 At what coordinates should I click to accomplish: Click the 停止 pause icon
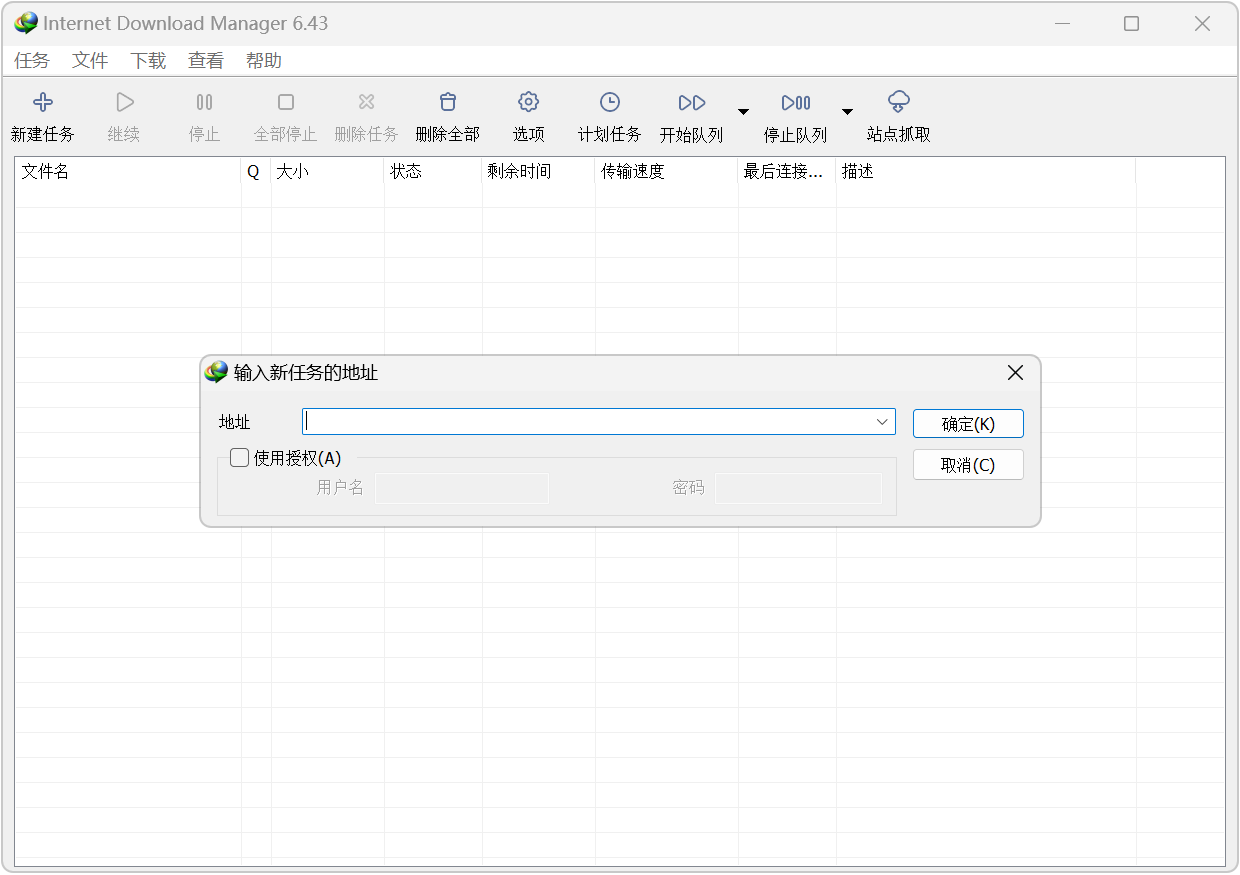click(204, 102)
